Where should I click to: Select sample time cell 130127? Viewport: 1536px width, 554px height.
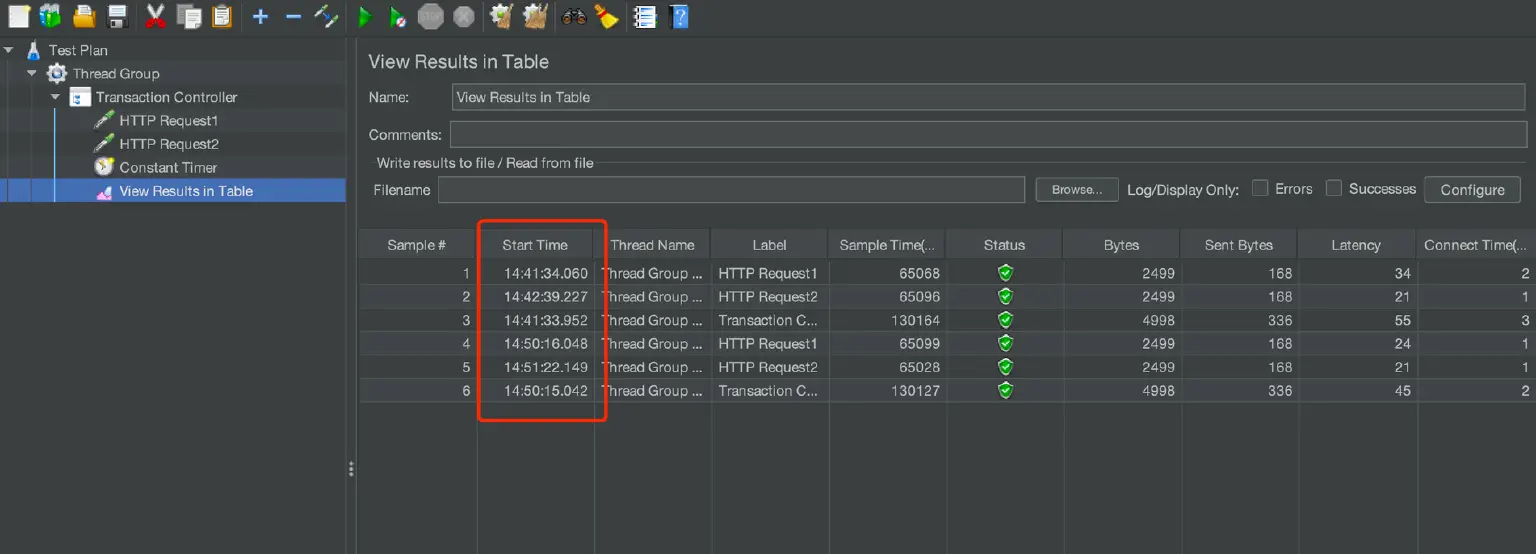(x=887, y=391)
